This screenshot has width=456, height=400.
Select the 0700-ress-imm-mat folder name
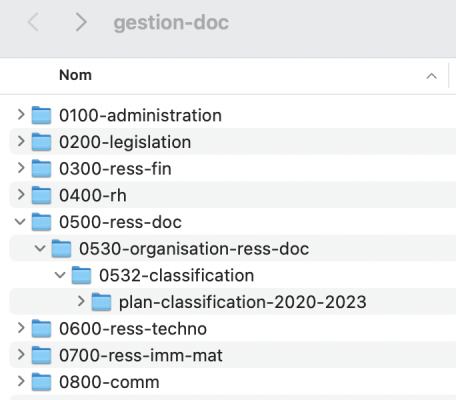[x=141, y=355]
